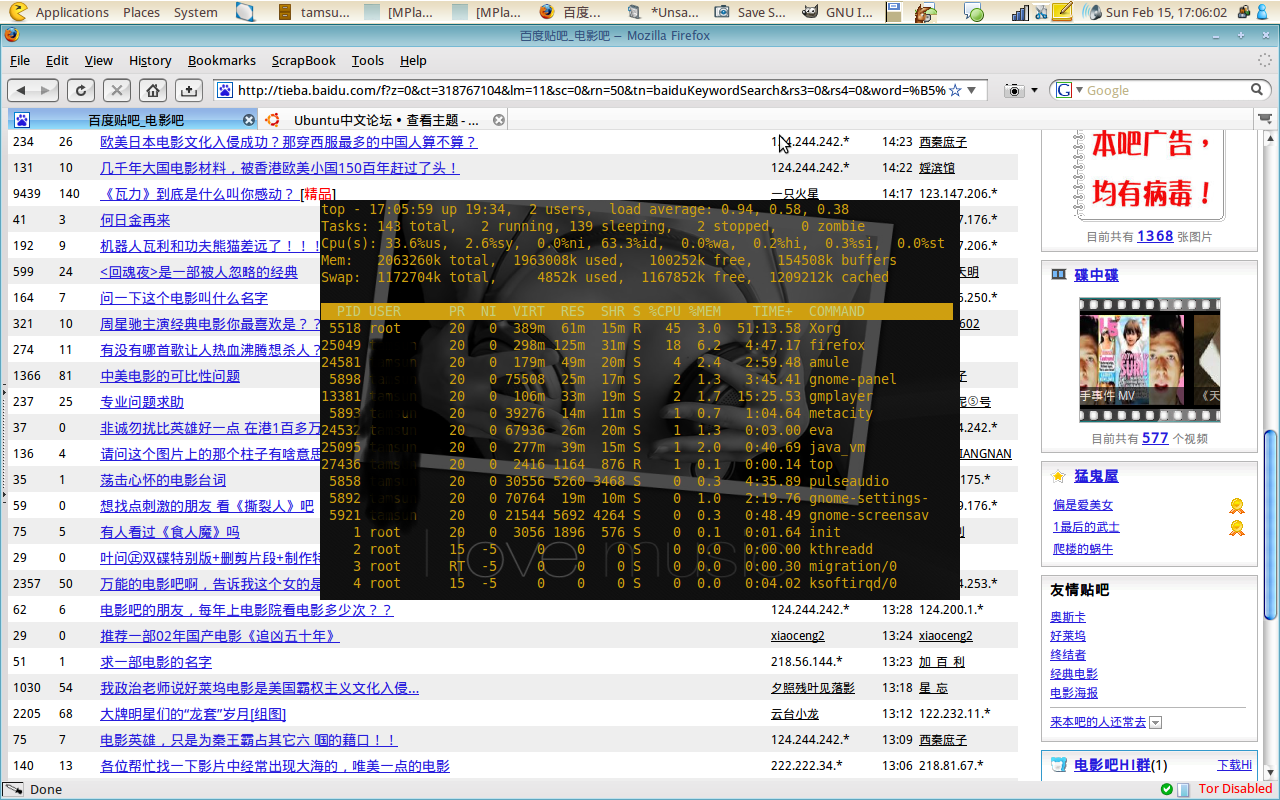The width and height of the screenshot is (1280, 800).
Task: Click the network signal bars tray icon
Action: 1020,13
